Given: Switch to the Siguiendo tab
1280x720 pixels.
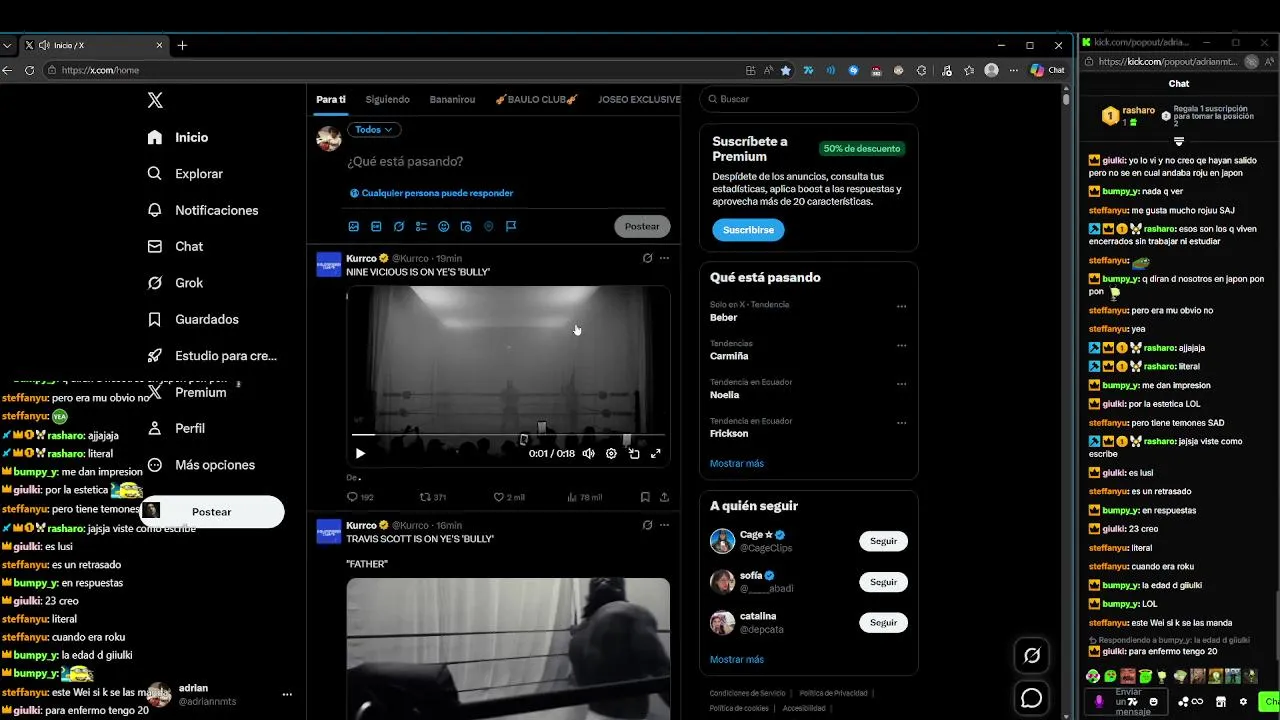Looking at the screenshot, I should point(388,99).
